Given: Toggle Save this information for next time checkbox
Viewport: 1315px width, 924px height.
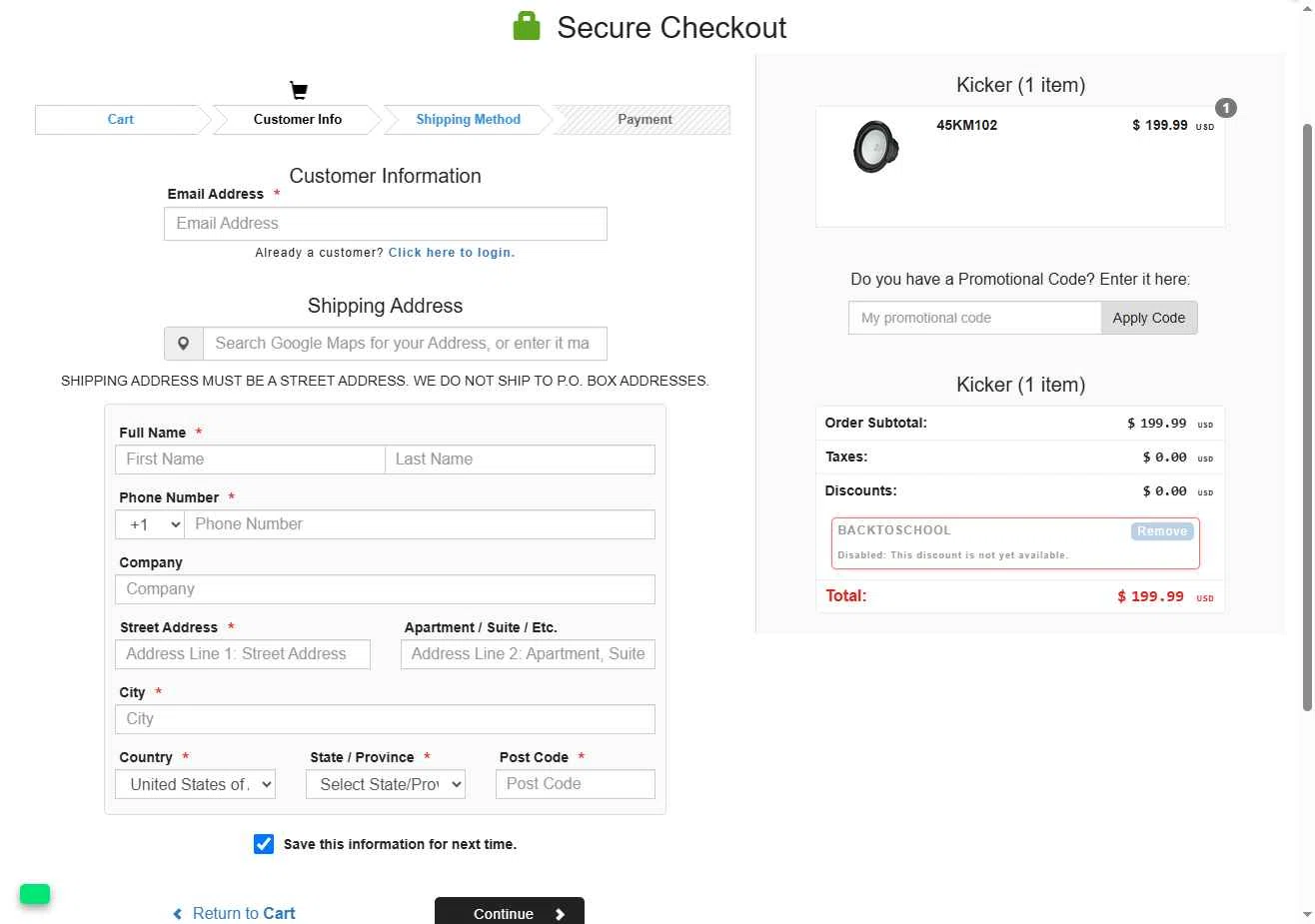Looking at the screenshot, I should tap(264, 844).
